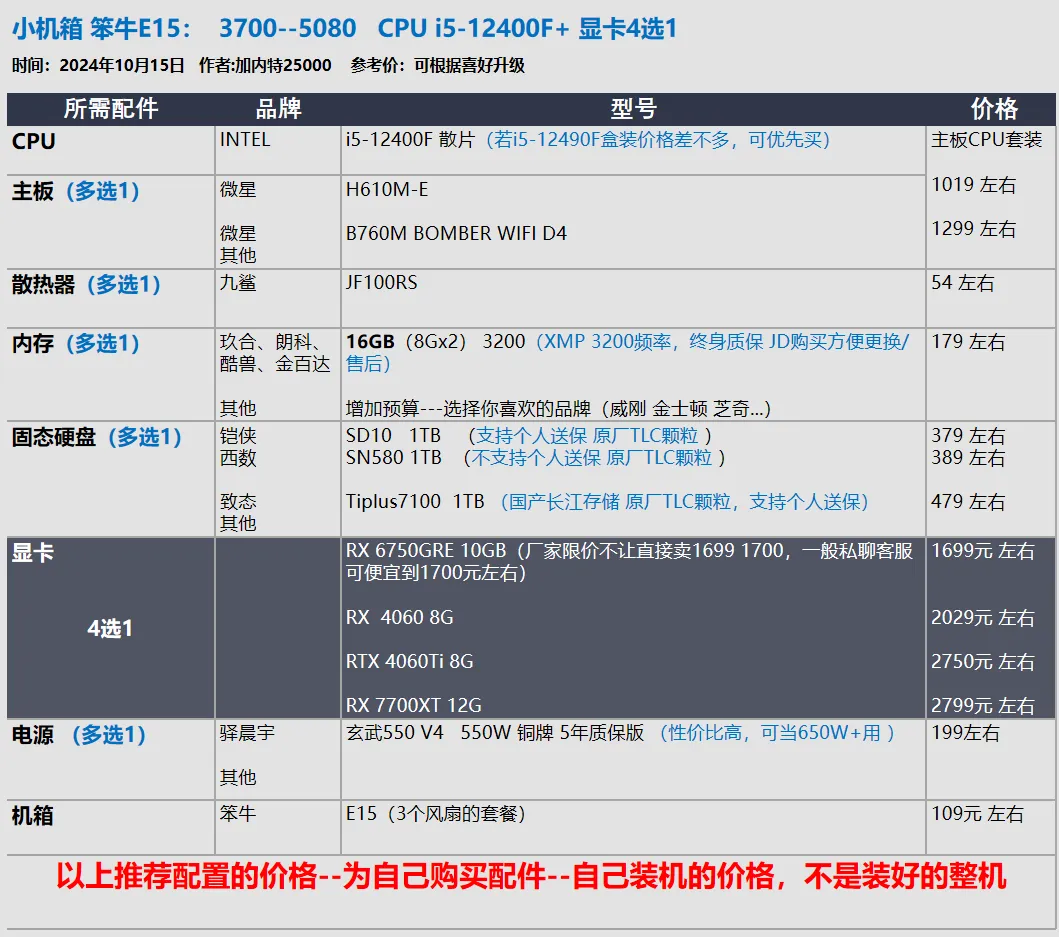The height and width of the screenshot is (937, 1059).
Task: Click the '2799元 左右' GPU price
Action: 983,705
